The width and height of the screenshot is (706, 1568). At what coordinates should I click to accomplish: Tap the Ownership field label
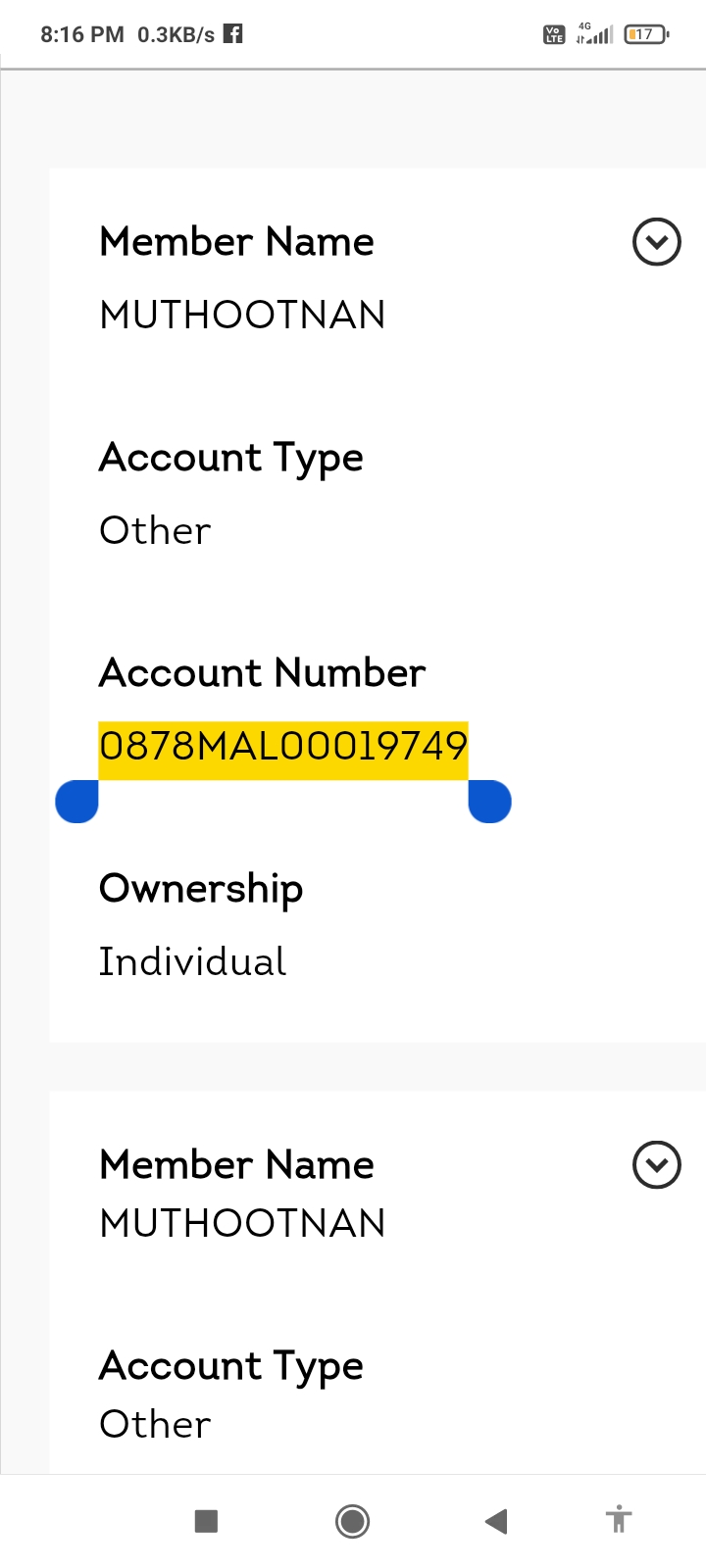point(201,889)
